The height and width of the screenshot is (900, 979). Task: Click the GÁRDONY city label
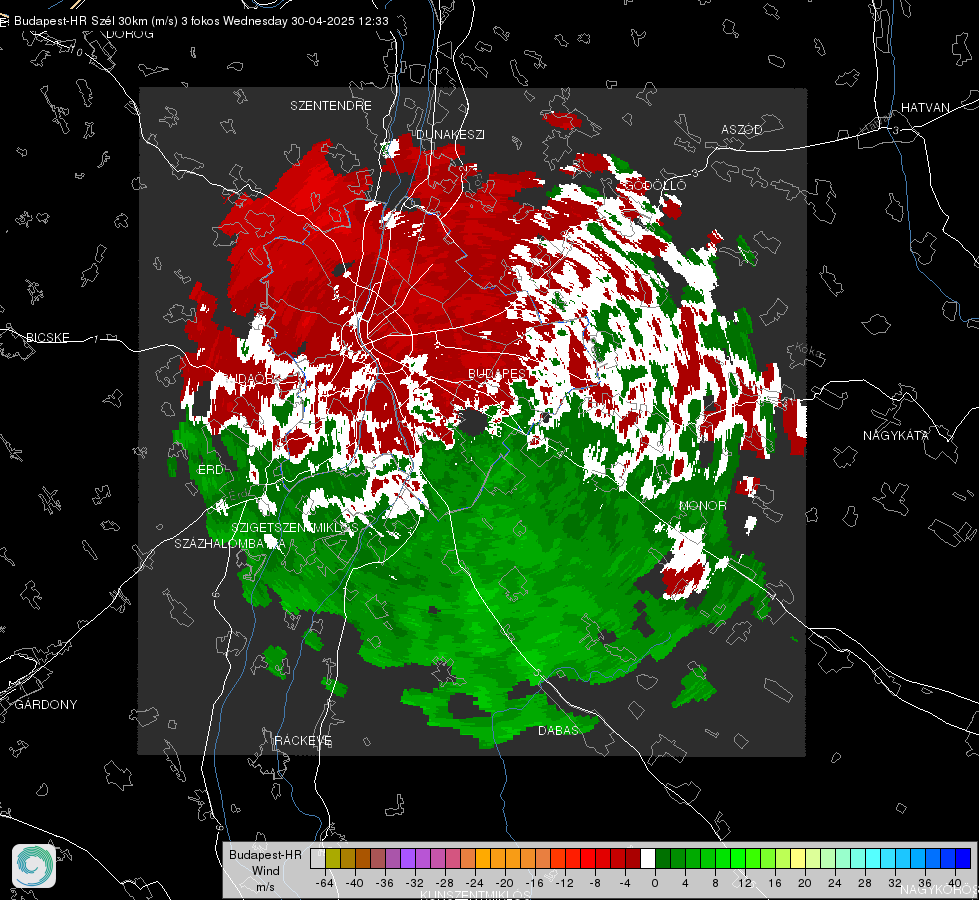(x=46, y=705)
